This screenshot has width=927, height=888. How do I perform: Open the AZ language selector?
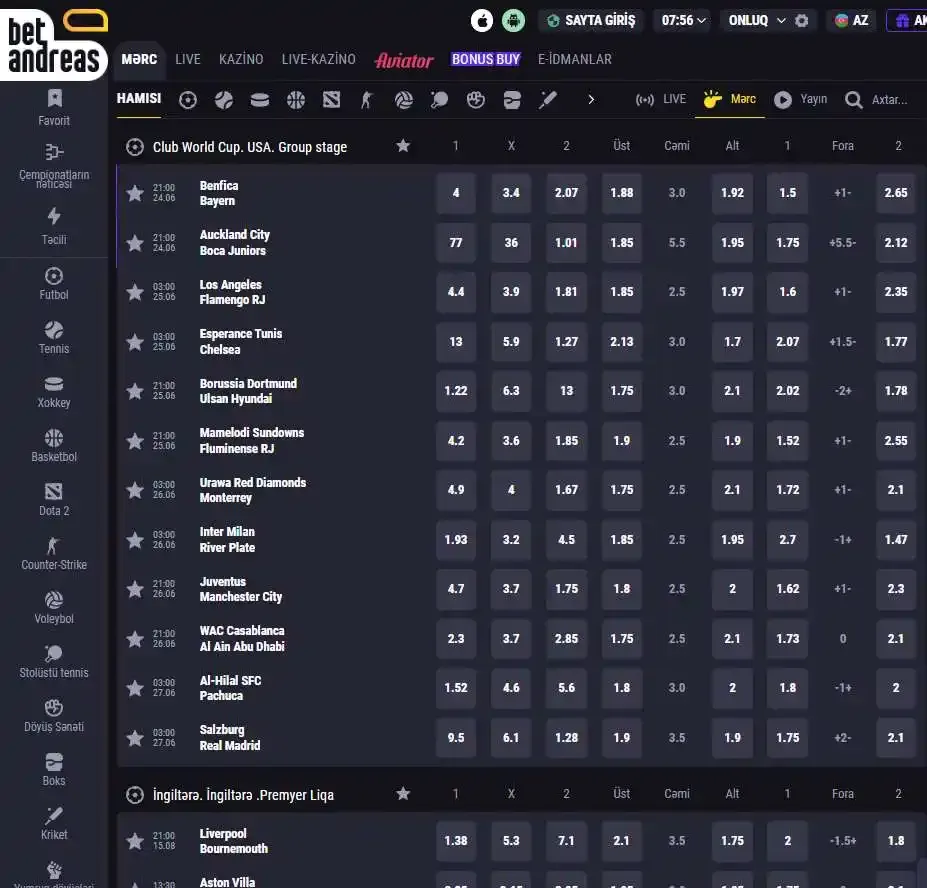click(851, 21)
